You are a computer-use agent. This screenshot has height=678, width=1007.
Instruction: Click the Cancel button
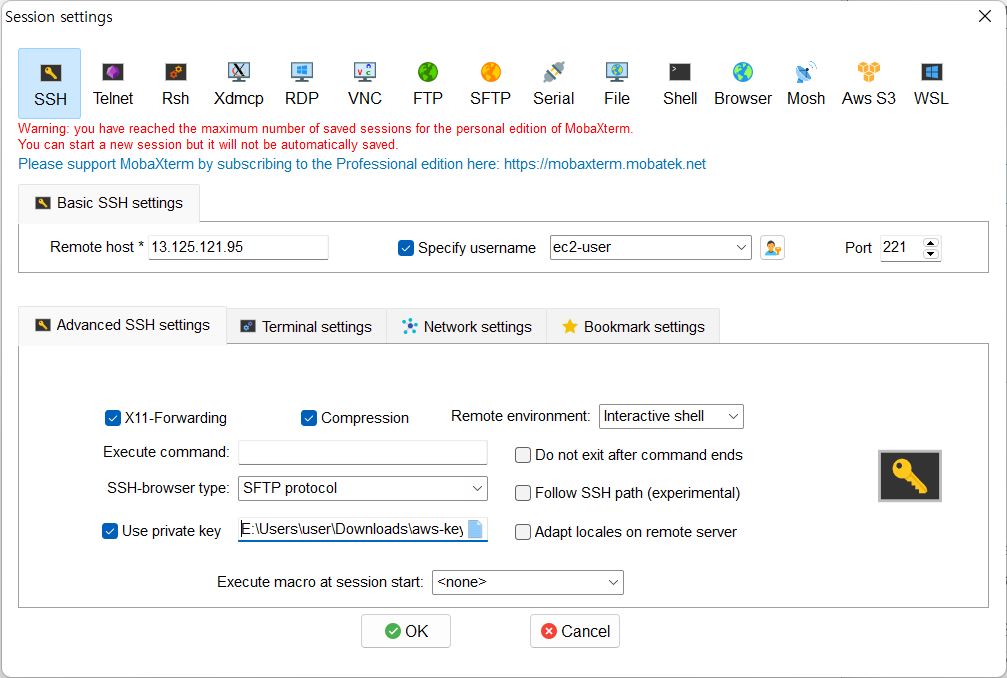[575, 632]
